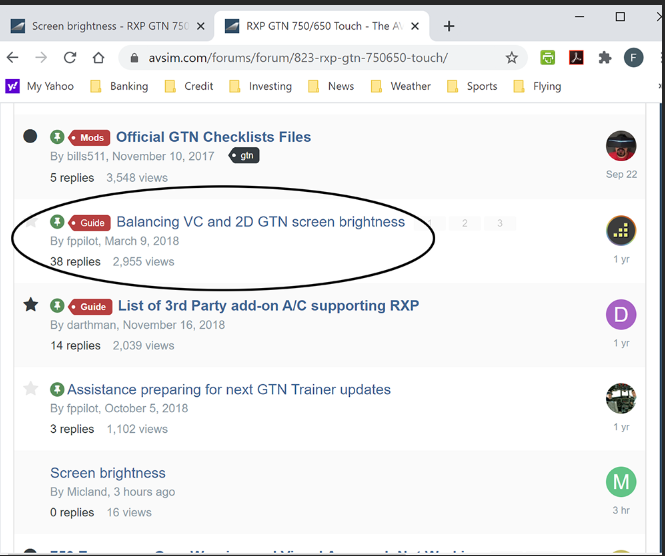This screenshot has height=556, width=665.
Task: Open the 3 hr last post time link
Action: tap(621, 510)
